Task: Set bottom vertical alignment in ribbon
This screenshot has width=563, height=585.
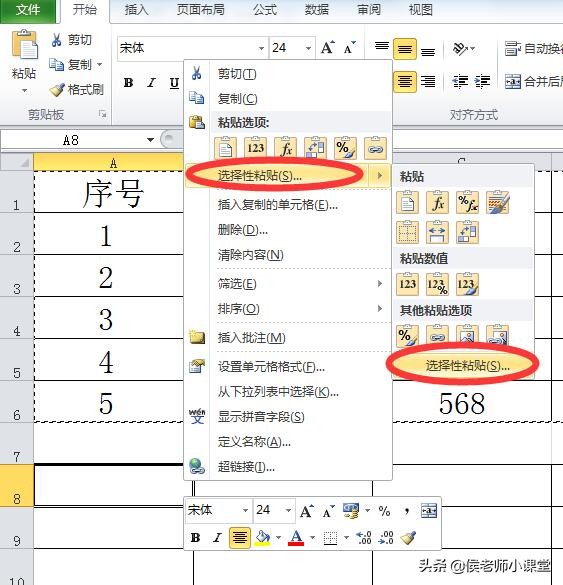Action: pos(428,50)
